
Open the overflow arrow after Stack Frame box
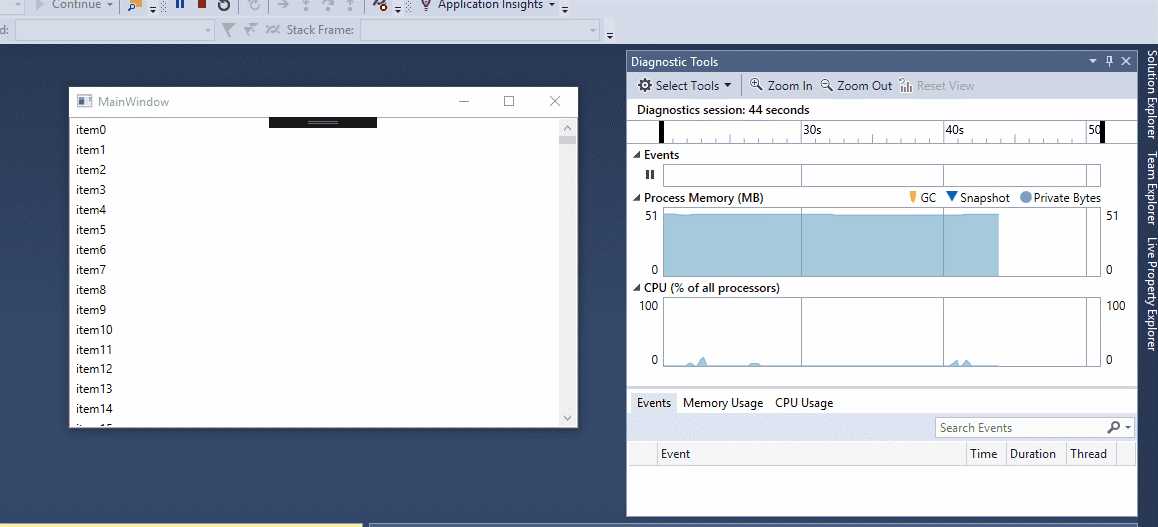point(609,34)
